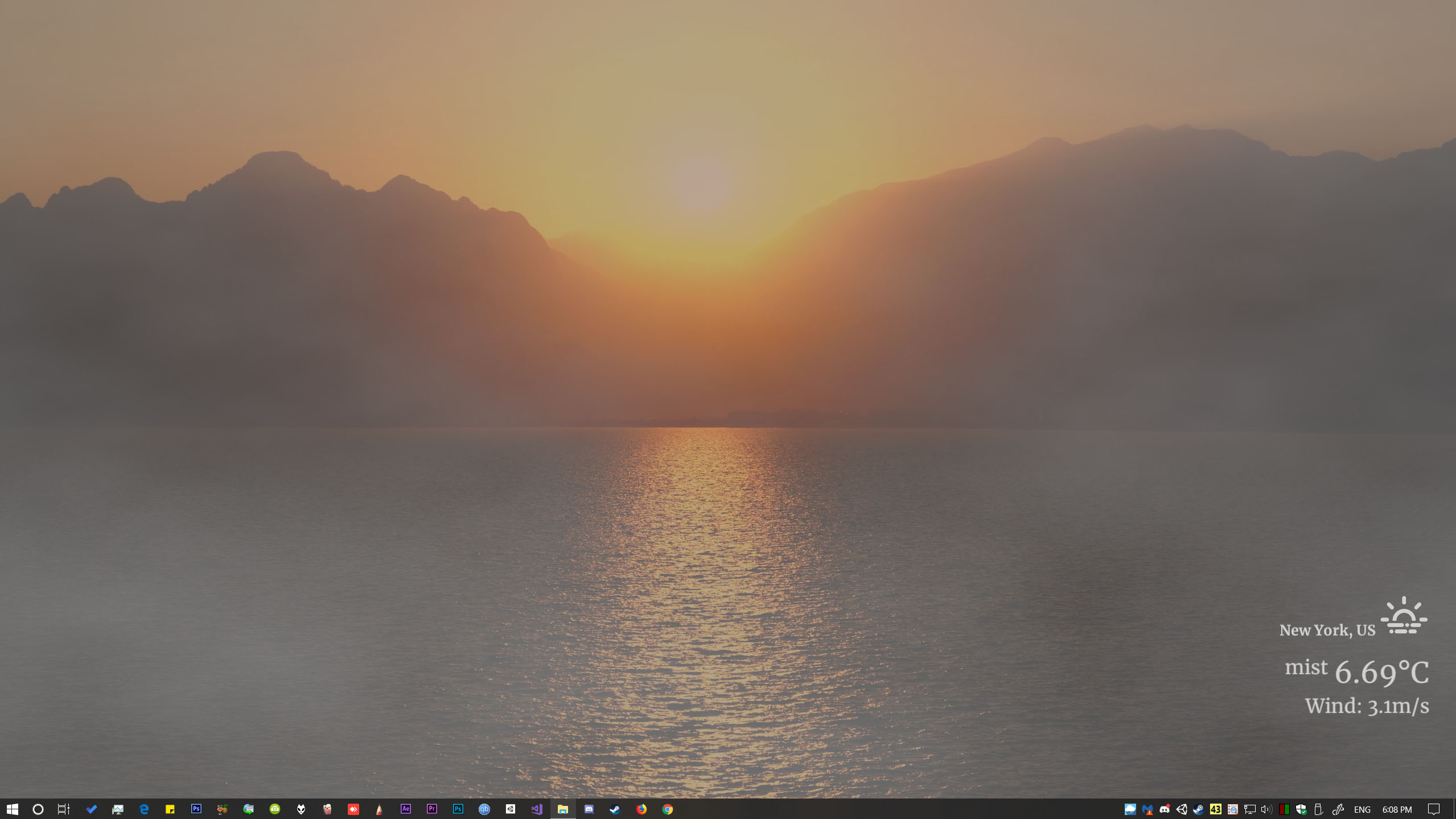
Task: Open the volume control in tray
Action: point(1266,809)
